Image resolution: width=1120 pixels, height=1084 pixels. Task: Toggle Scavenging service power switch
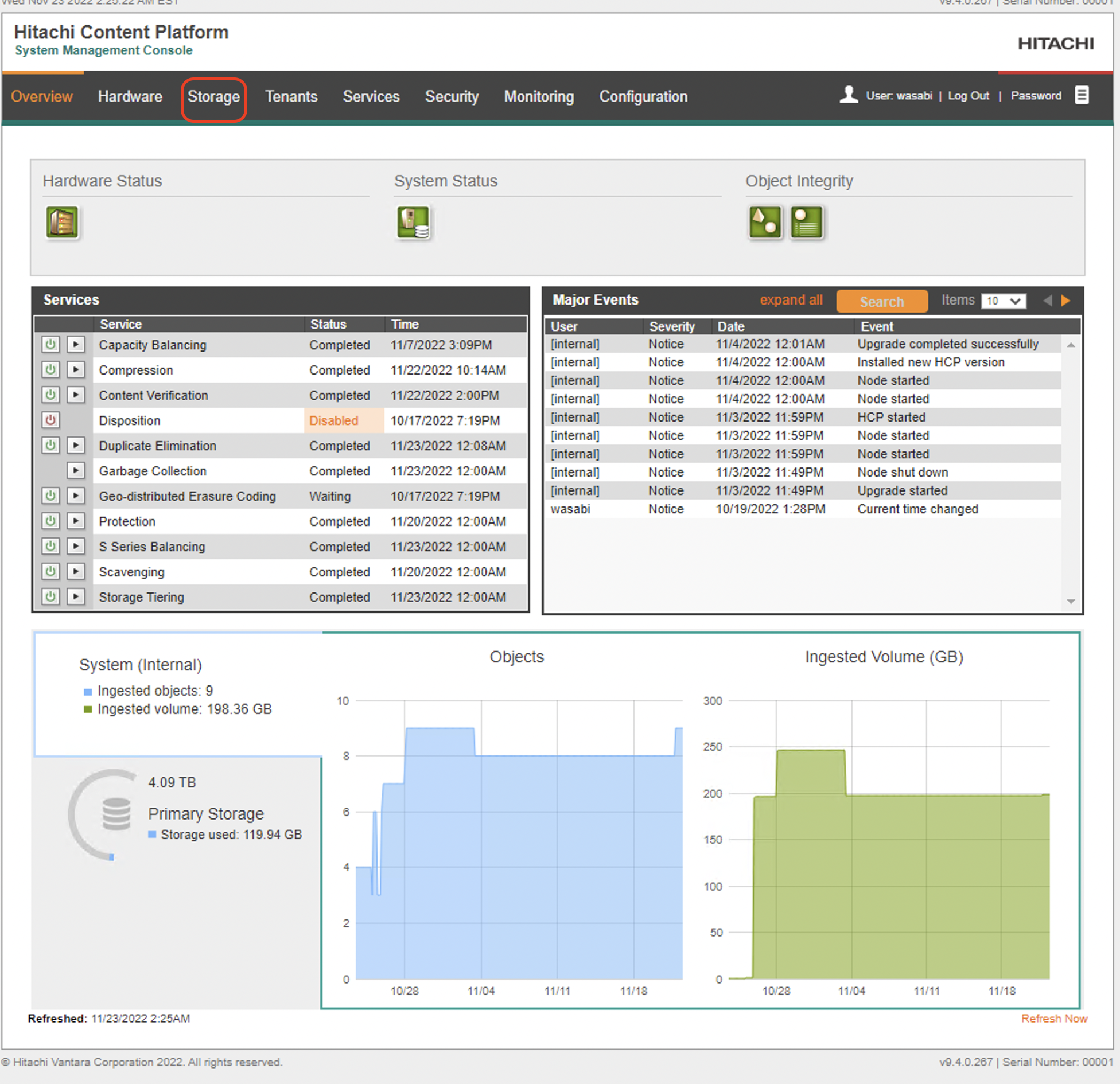[x=50, y=572]
